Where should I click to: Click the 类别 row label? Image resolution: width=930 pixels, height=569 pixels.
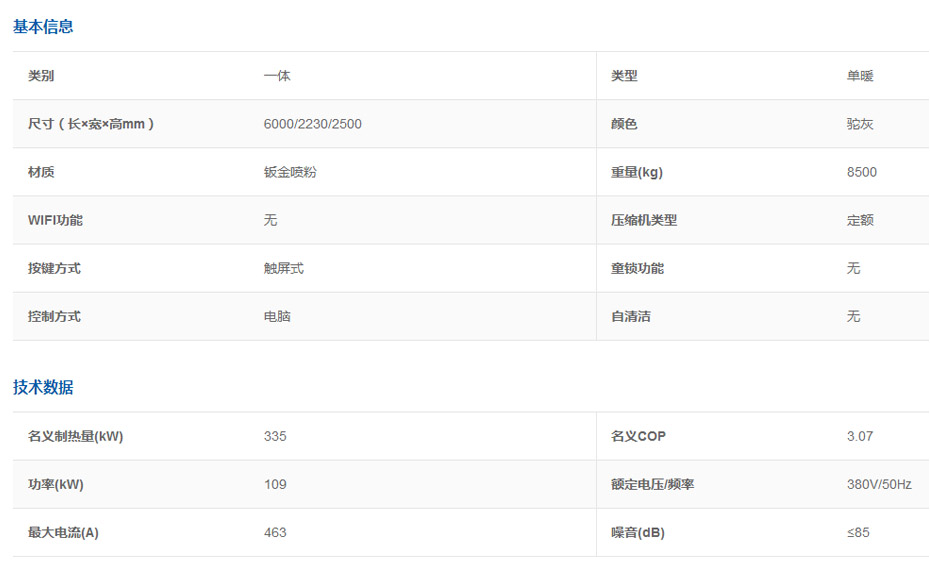coord(41,76)
